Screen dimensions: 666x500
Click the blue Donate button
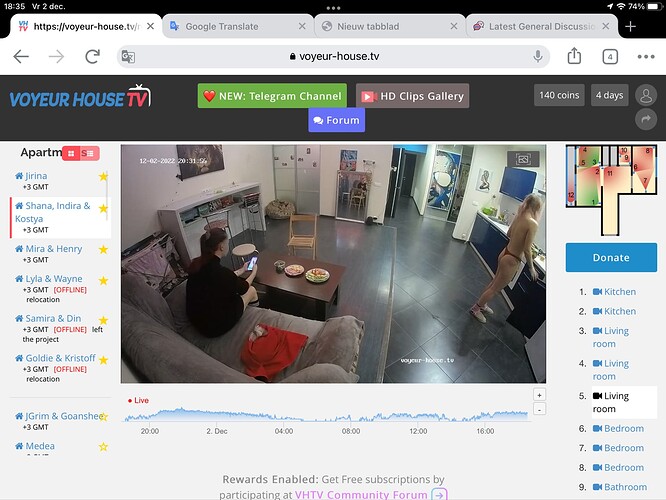(611, 257)
